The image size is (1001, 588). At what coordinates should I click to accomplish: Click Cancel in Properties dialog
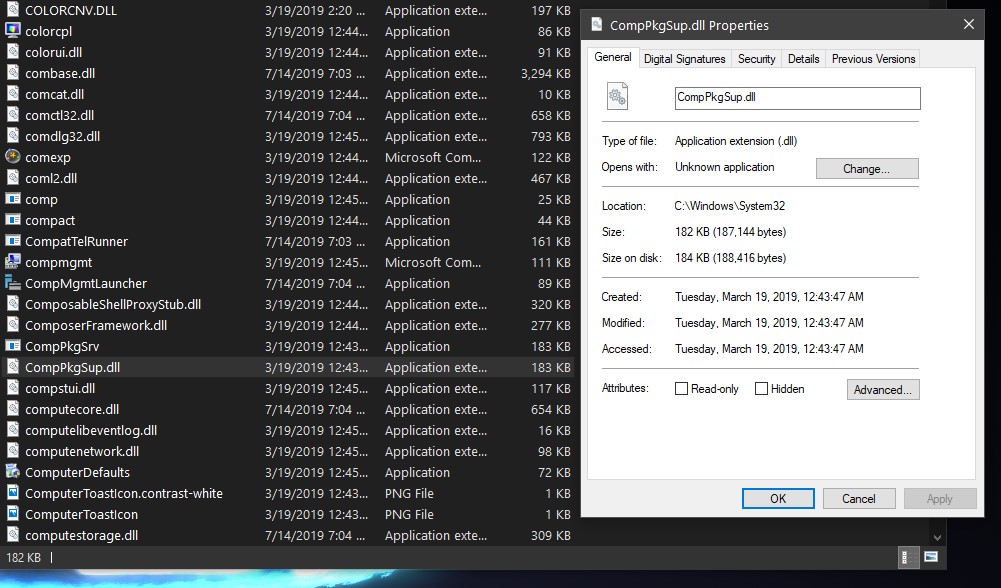pos(859,499)
